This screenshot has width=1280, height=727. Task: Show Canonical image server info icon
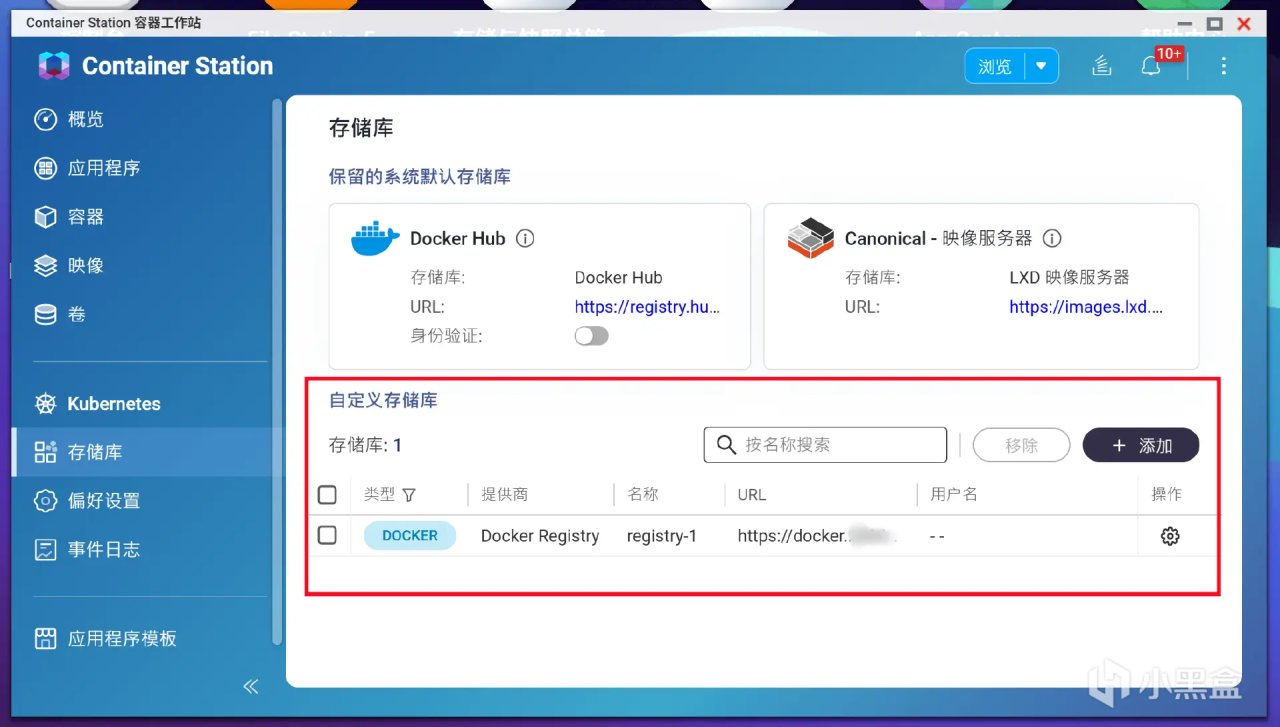tap(1052, 239)
